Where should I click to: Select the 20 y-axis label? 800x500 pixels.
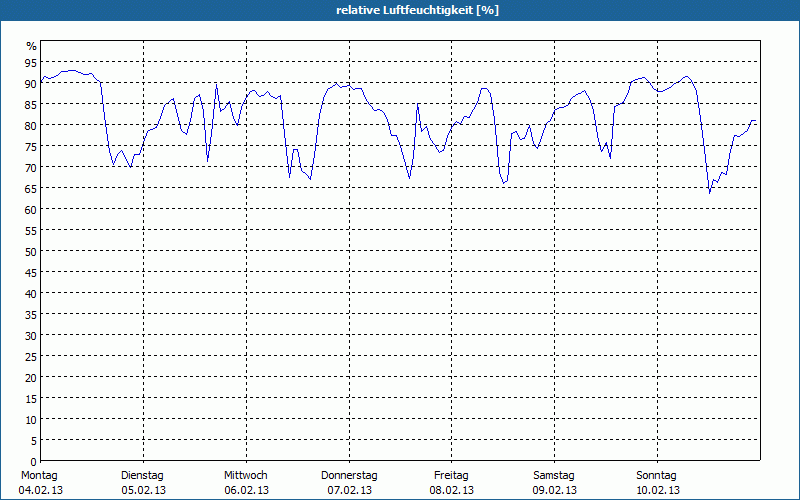31,378
